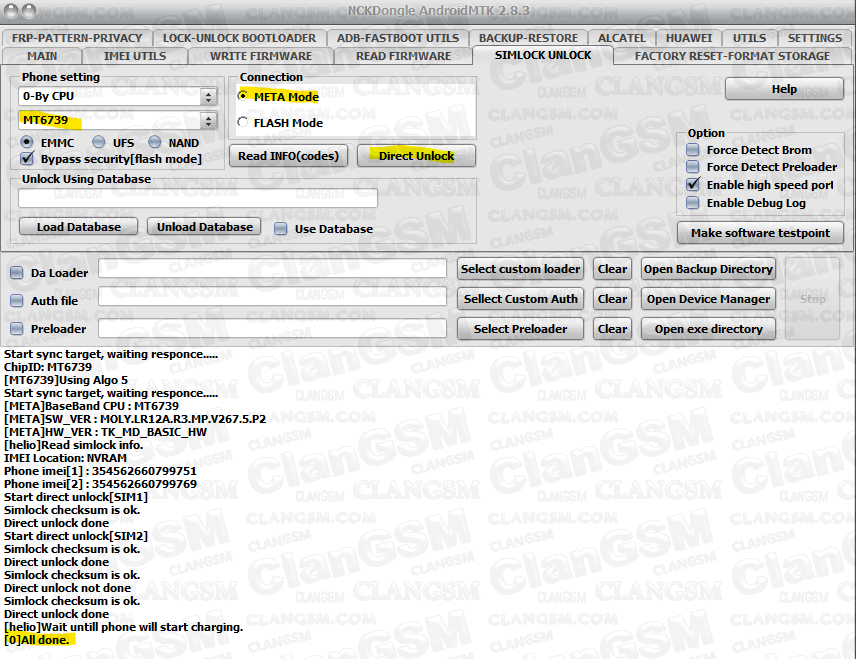Toggle Enable high speed port checkbox
This screenshot has width=856, height=659.
[x=693, y=185]
